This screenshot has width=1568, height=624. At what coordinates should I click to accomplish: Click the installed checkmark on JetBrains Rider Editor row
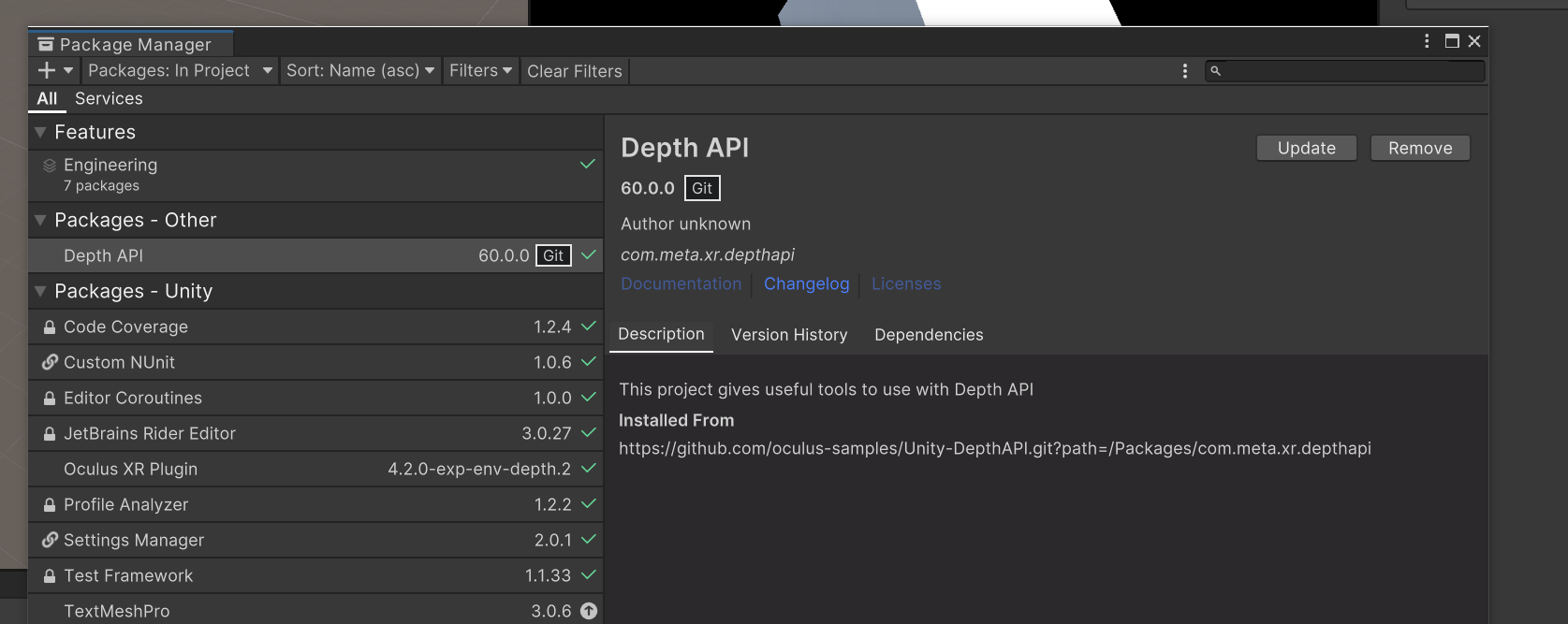pos(589,432)
